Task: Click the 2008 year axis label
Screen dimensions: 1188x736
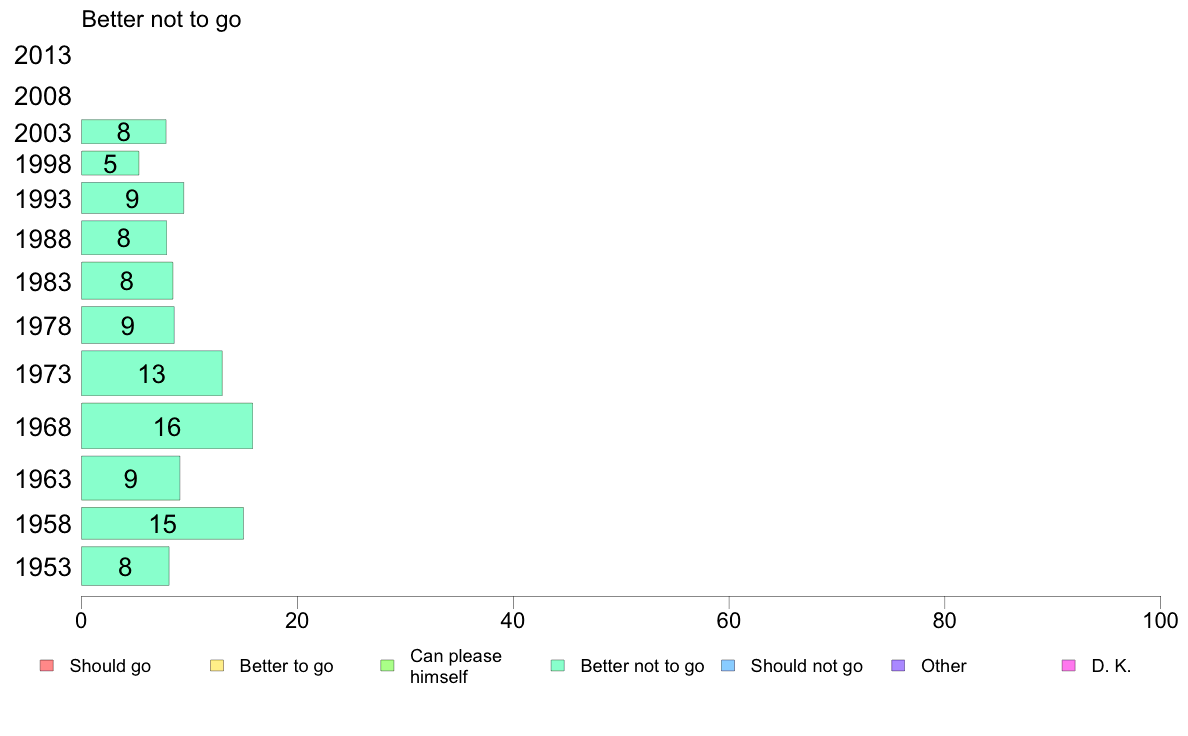Action: coord(42,96)
